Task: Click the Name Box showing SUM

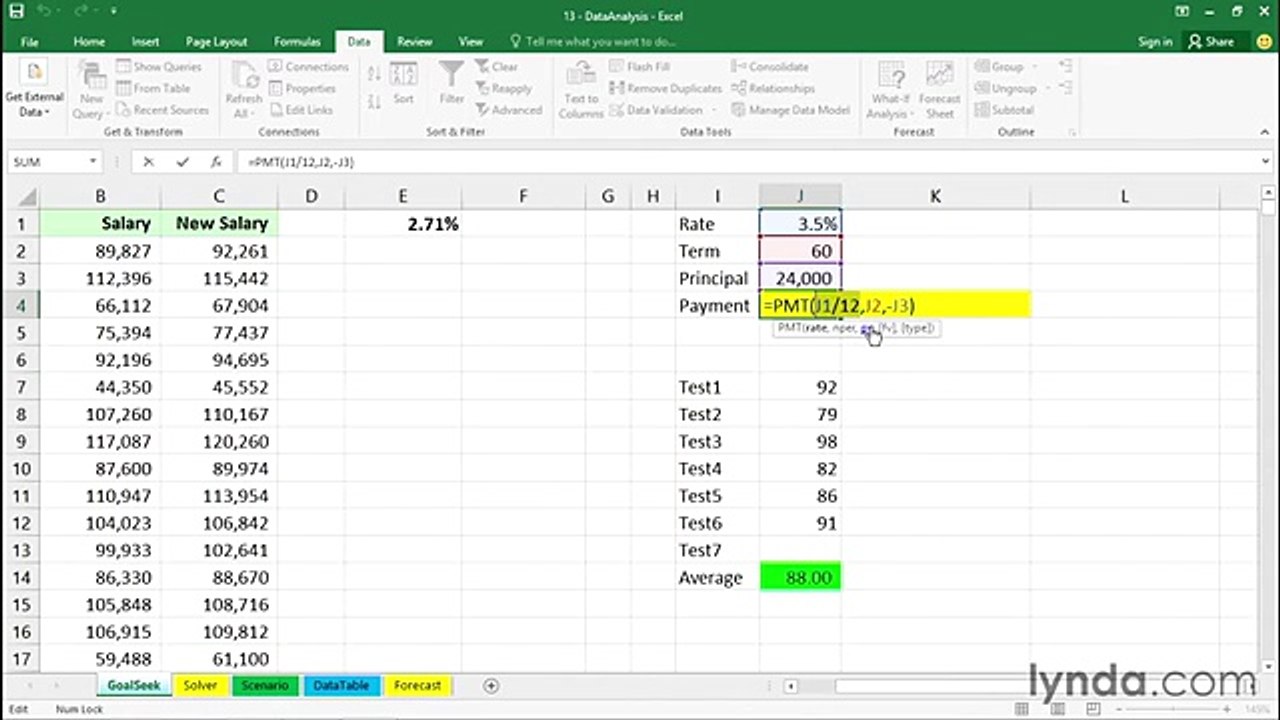Action: point(48,162)
